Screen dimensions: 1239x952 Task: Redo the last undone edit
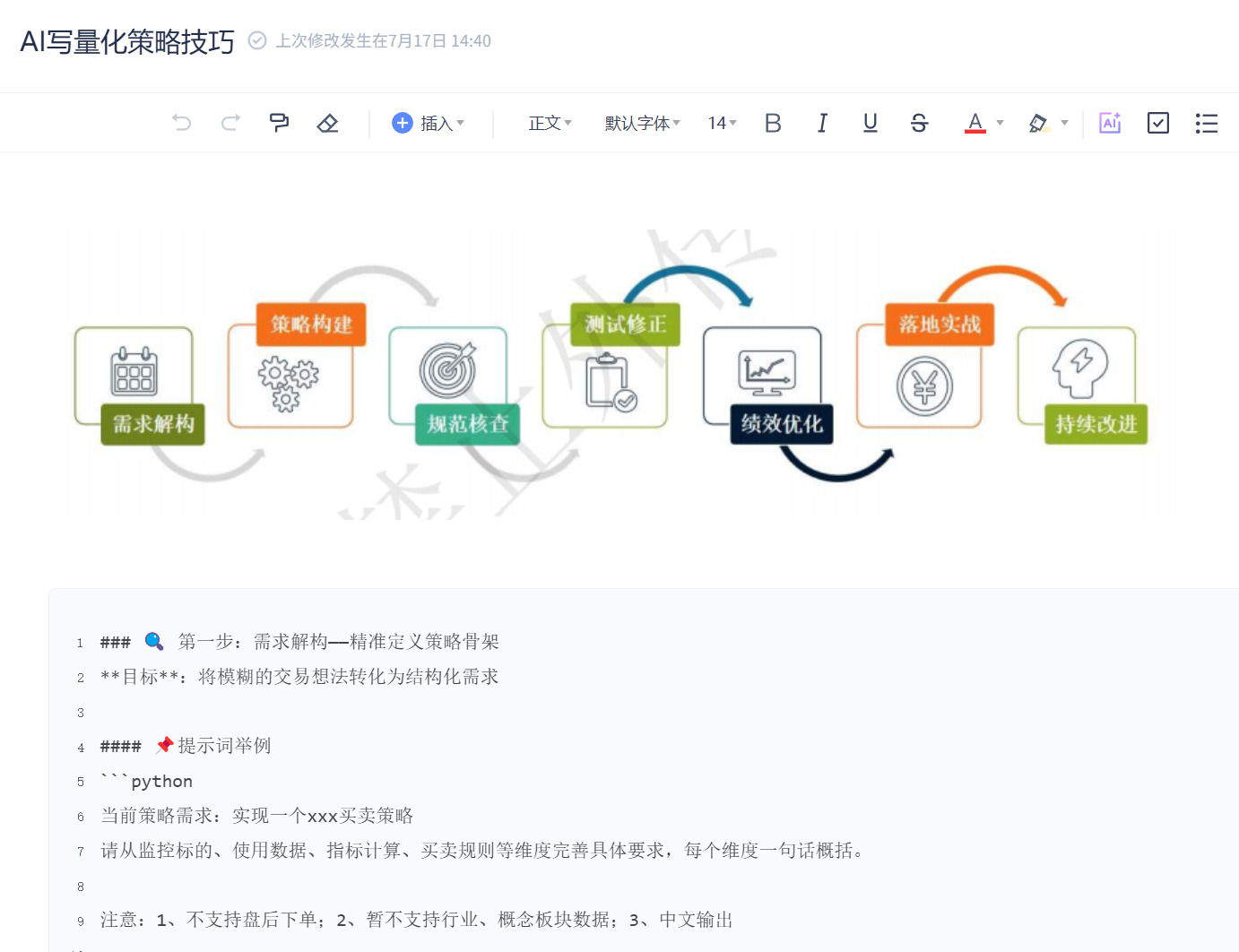coord(230,123)
